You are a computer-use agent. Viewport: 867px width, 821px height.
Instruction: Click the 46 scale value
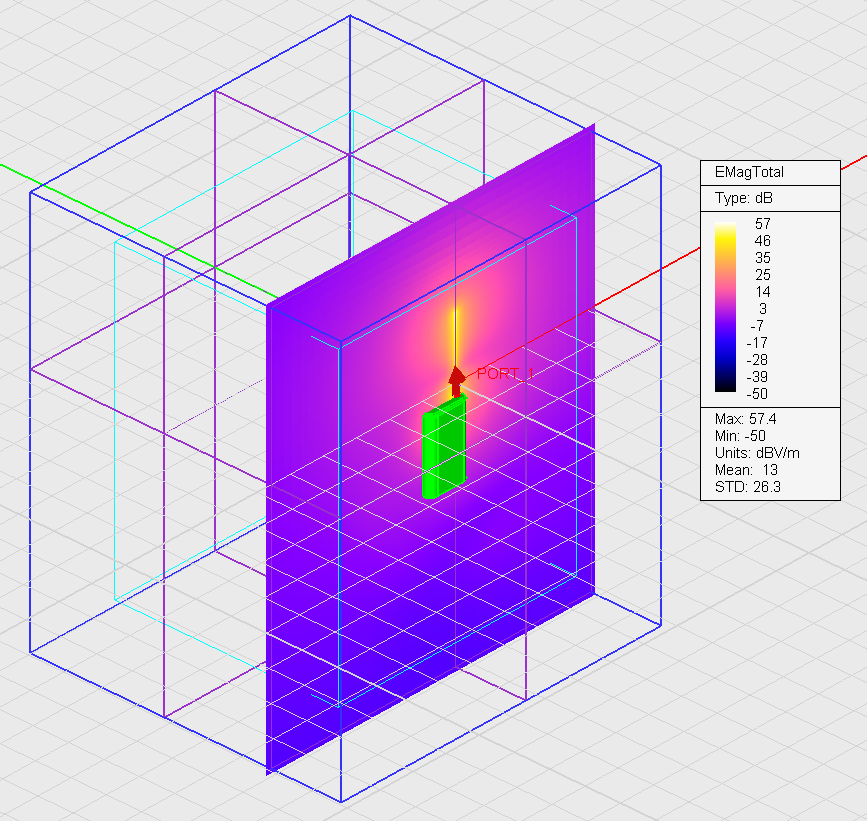pos(762,241)
